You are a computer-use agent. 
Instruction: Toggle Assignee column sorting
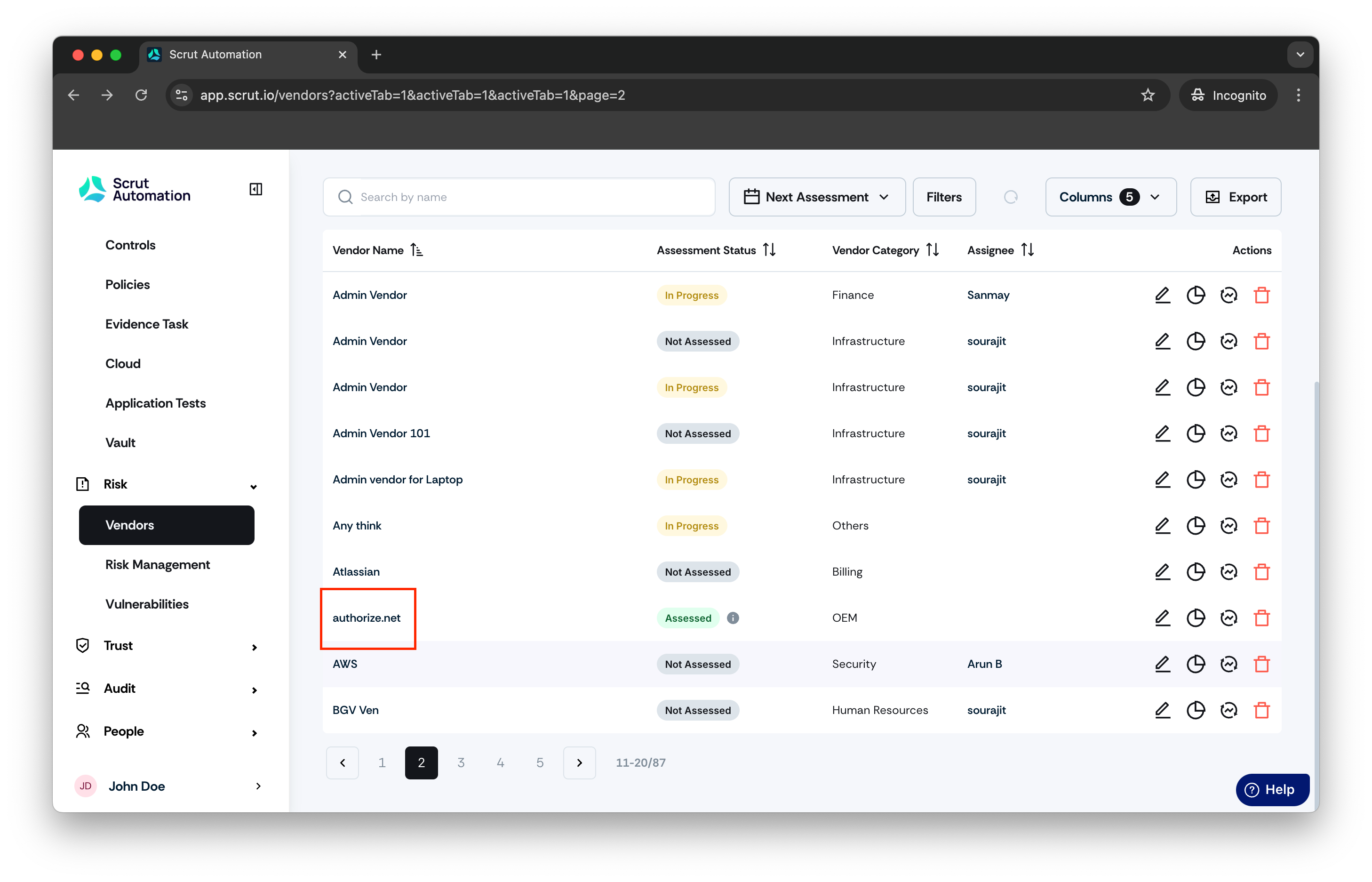(x=1028, y=250)
